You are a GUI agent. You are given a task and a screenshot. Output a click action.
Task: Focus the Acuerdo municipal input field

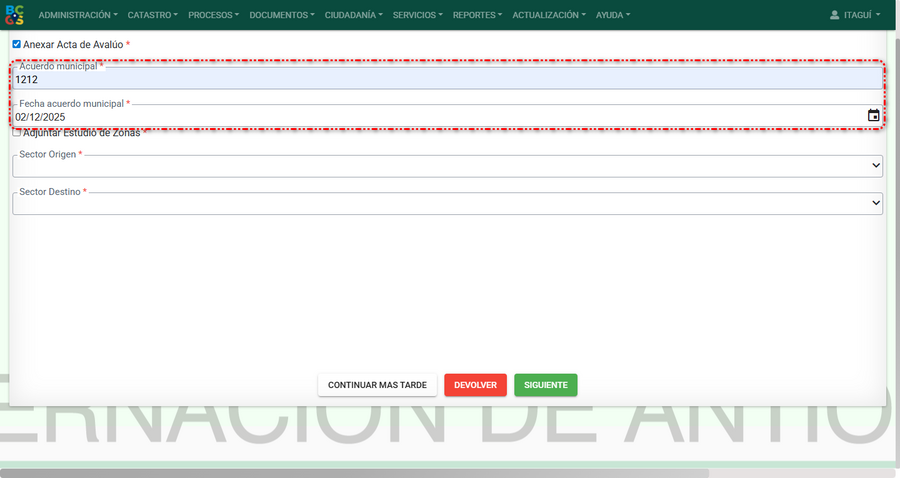447,79
